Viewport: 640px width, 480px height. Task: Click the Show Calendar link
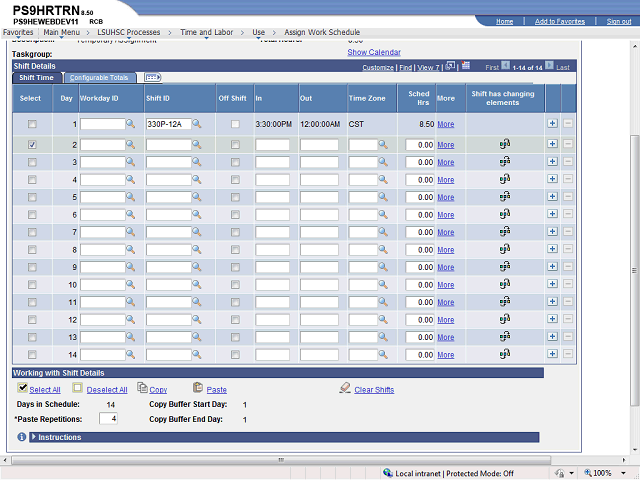[x=374, y=52]
